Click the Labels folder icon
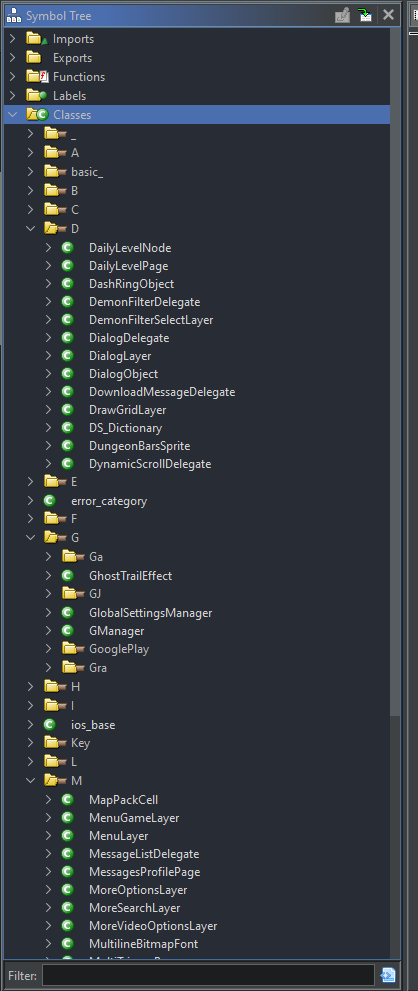Viewport: 418px width, 991px height. (x=37, y=96)
